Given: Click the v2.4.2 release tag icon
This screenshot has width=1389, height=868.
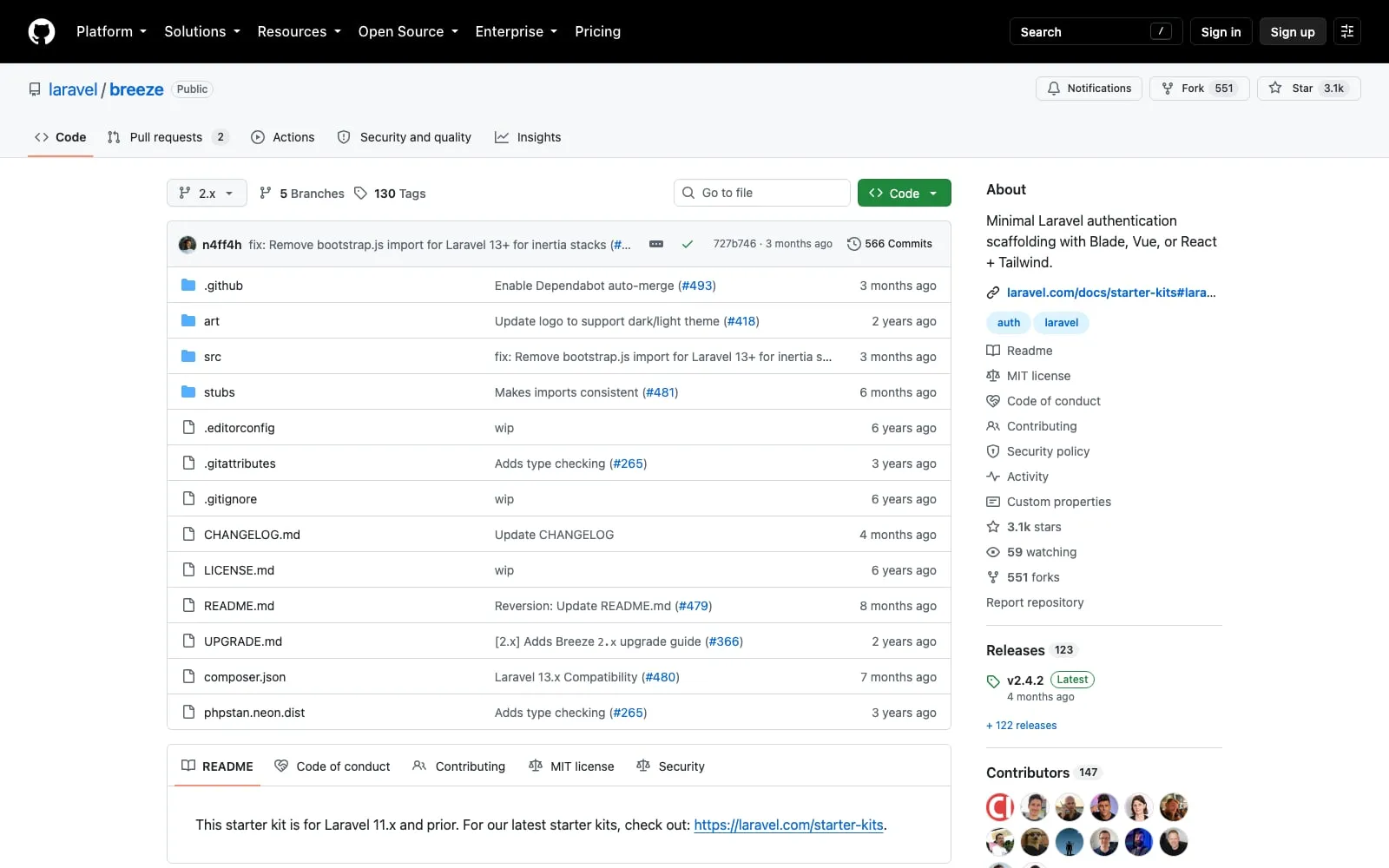Looking at the screenshot, I should coord(993,681).
